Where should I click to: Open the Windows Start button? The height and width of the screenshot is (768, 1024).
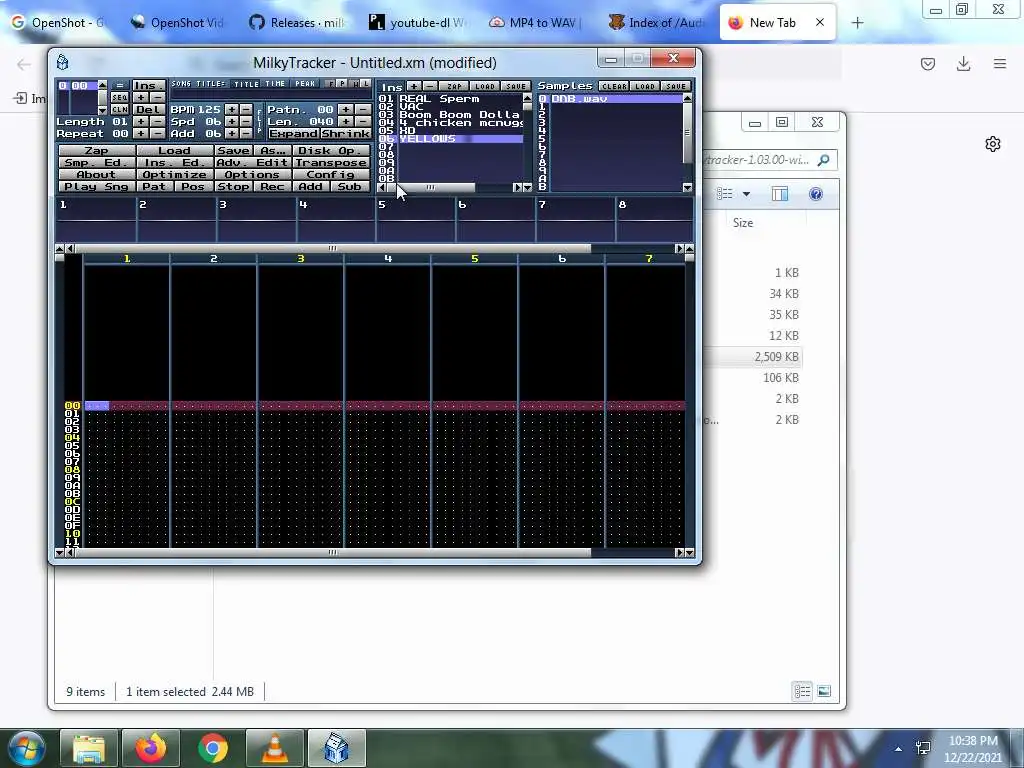click(26, 748)
